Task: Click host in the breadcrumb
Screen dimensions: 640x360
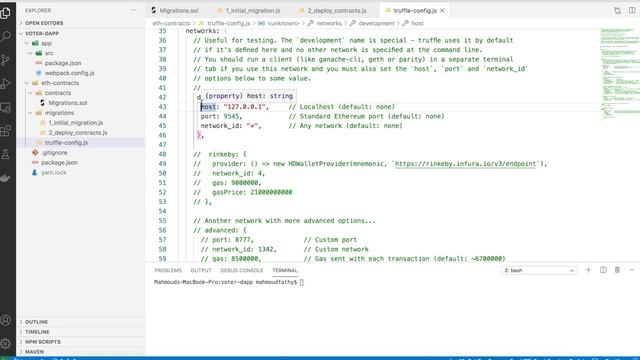Action: coord(417,23)
